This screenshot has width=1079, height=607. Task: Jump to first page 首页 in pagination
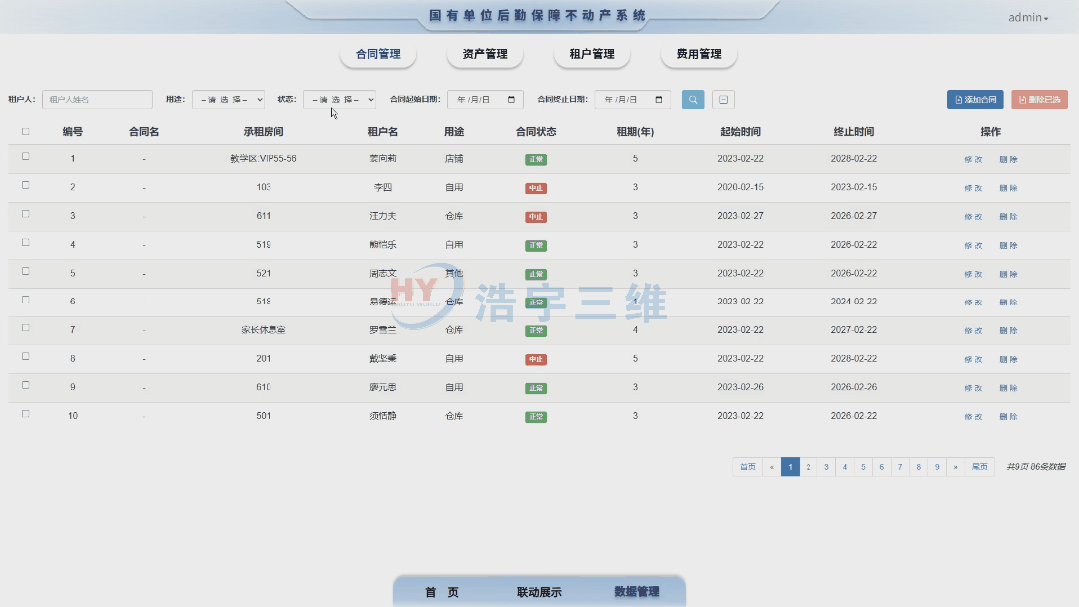747,467
